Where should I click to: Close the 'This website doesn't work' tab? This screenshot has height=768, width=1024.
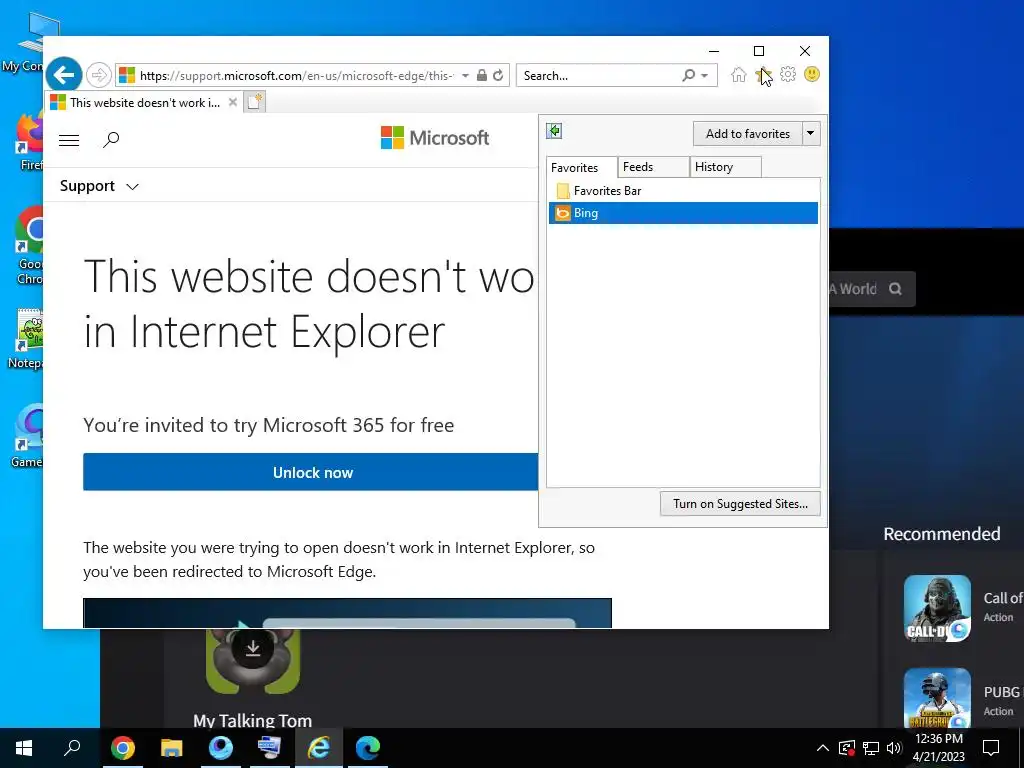[x=232, y=103]
